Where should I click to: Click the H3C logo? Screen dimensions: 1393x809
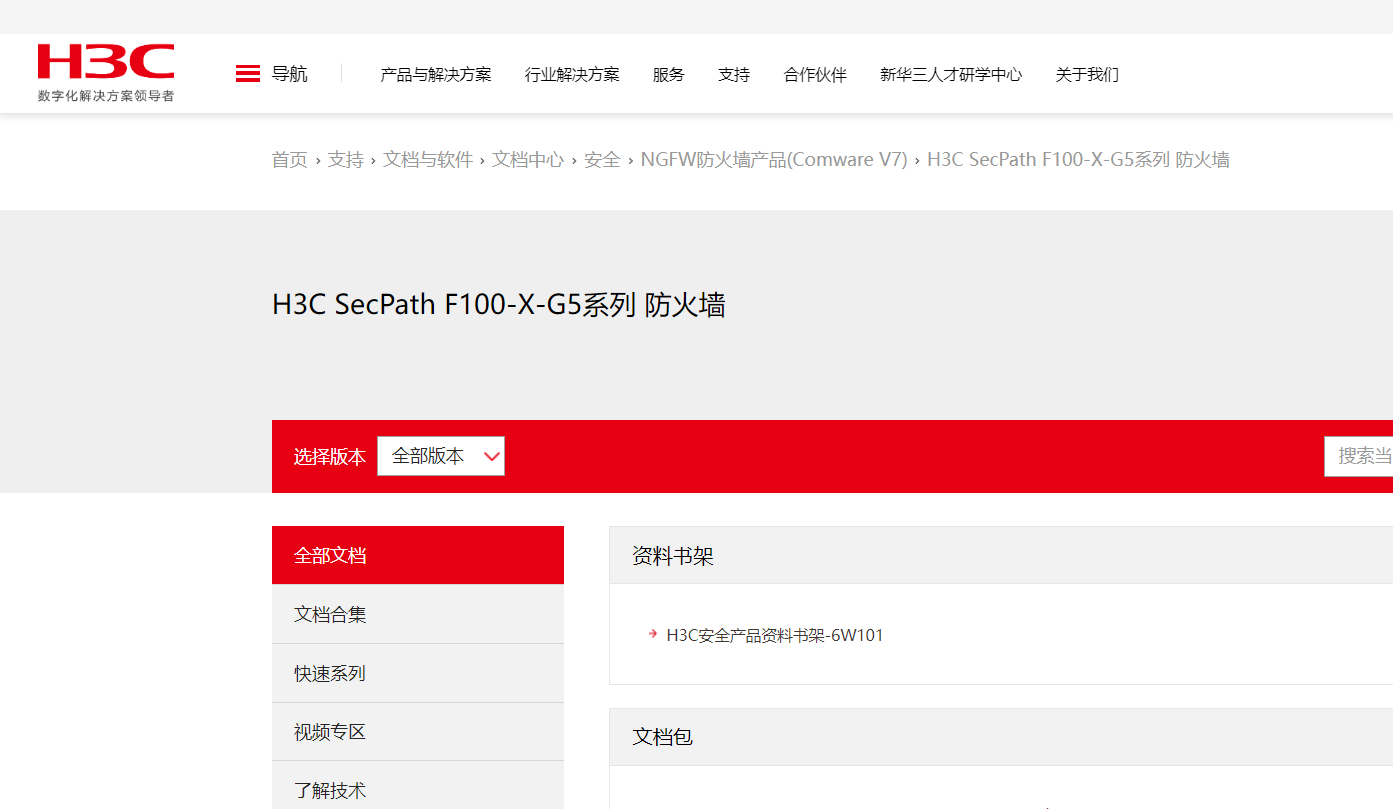tap(106, 72)
